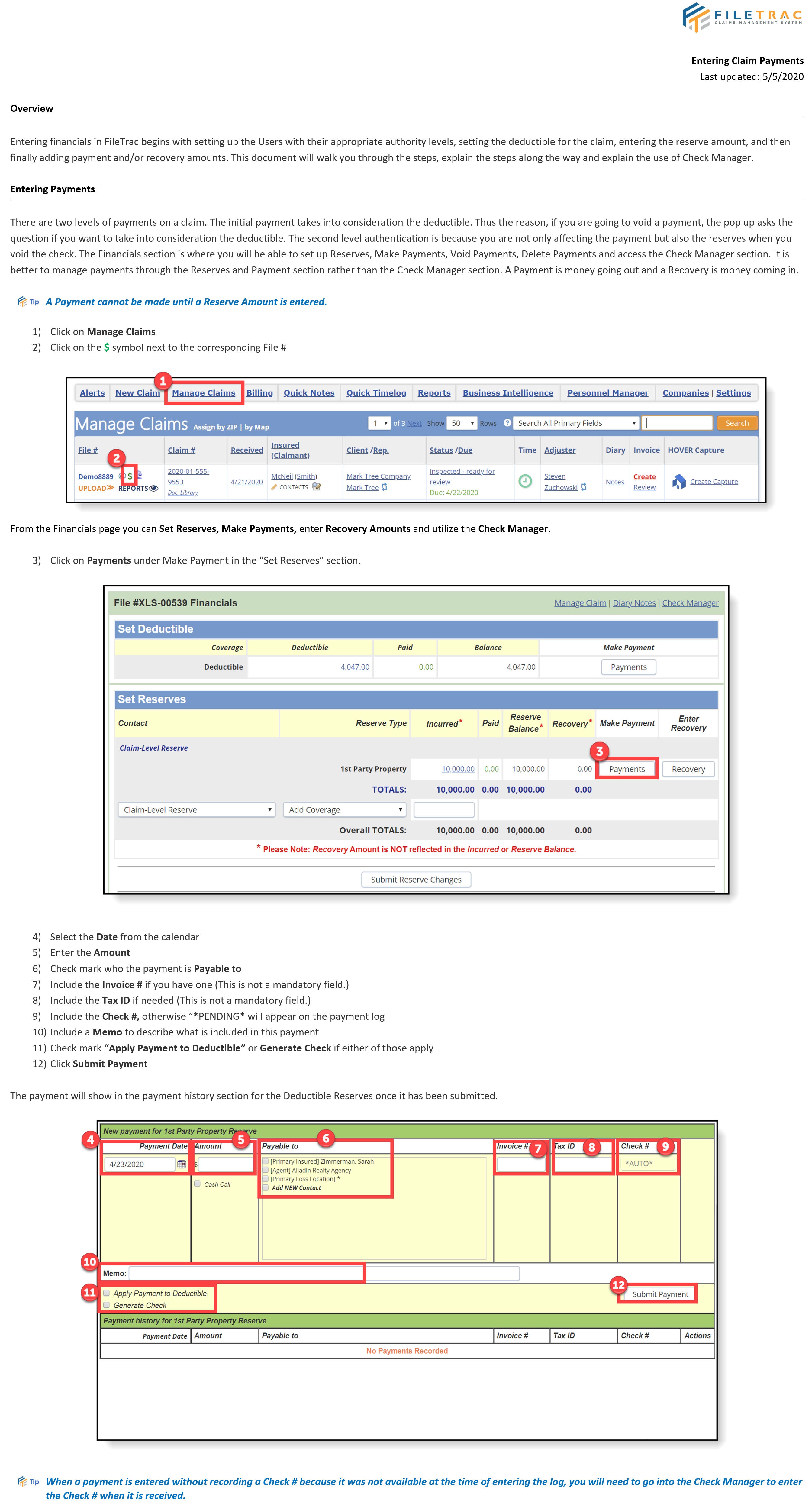Click the HOVER house capture icon
This screenshot has width=812, height=1502.
tap(678, 482)
